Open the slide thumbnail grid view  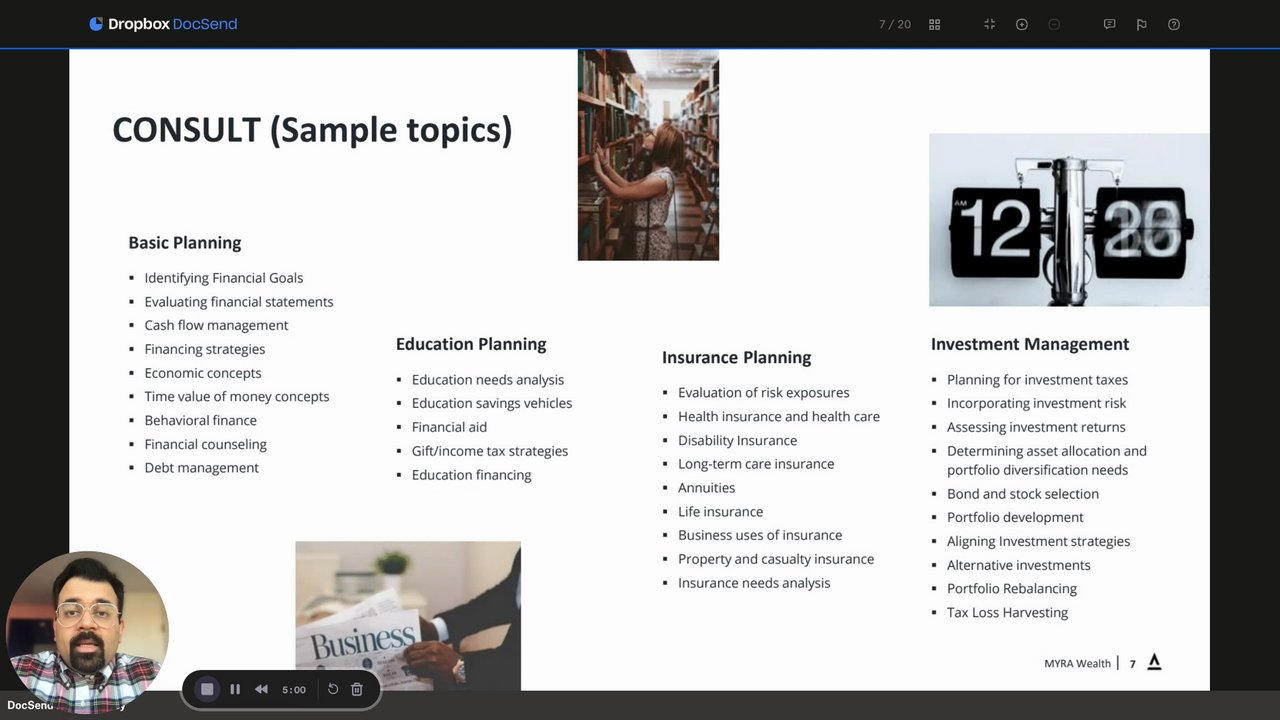(934, 24)
